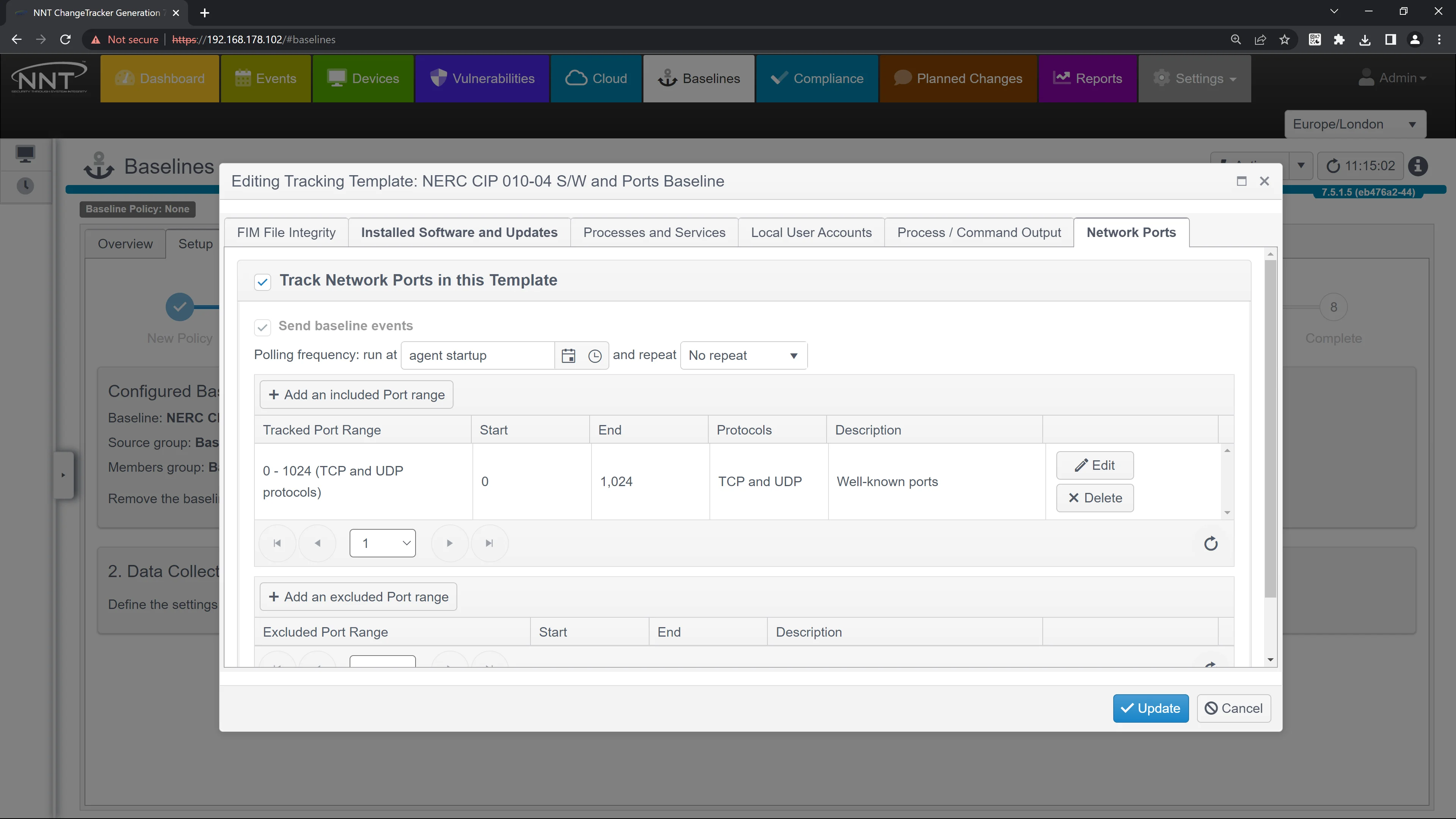
Task: Select the Network Ports tab
Action: click(1131, 232)
